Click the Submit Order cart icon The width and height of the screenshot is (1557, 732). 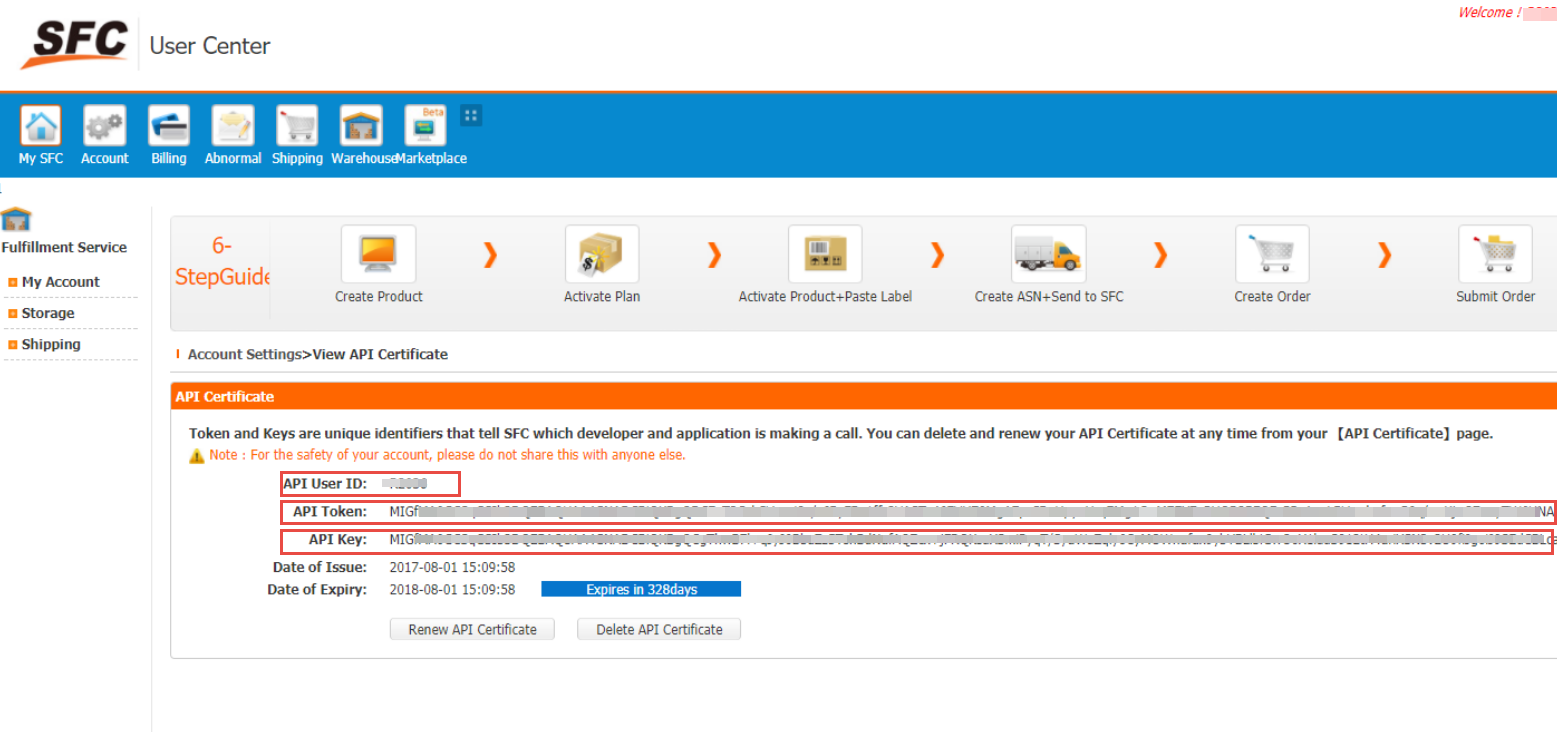tap(1495, 254)
